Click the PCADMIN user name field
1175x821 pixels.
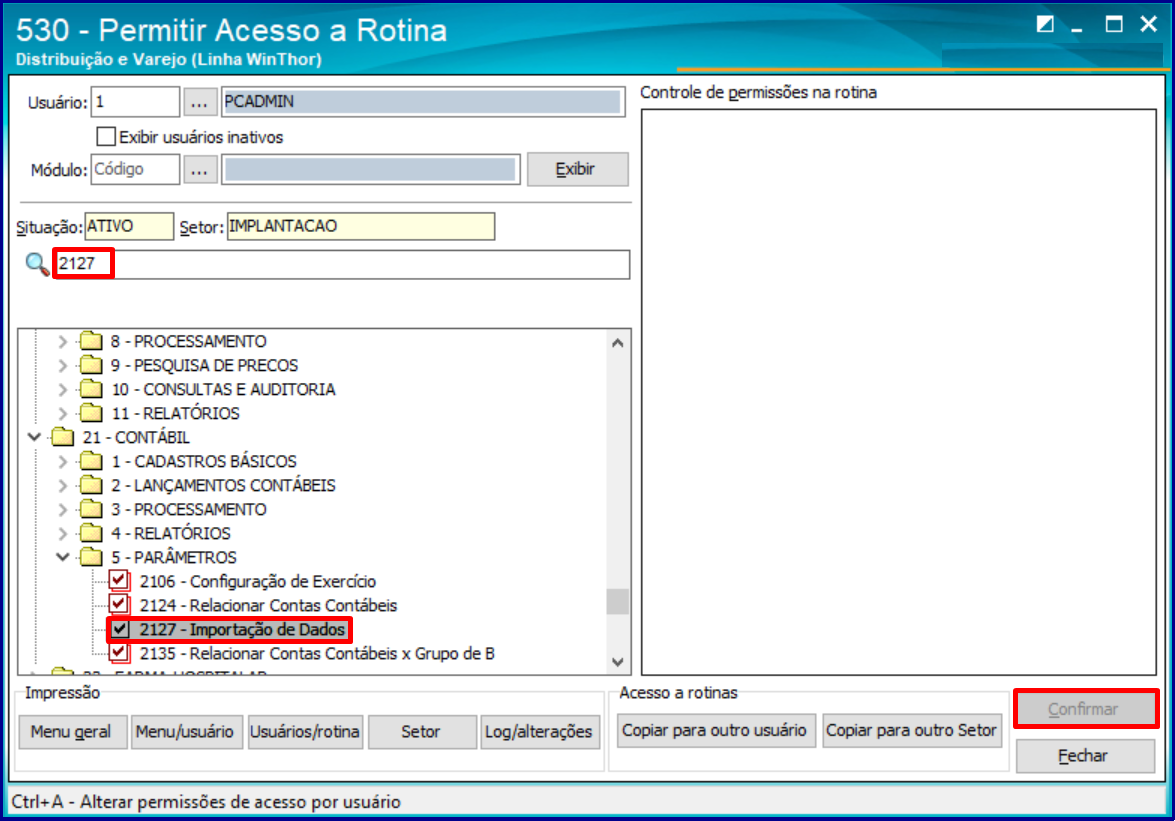[423, 102]
